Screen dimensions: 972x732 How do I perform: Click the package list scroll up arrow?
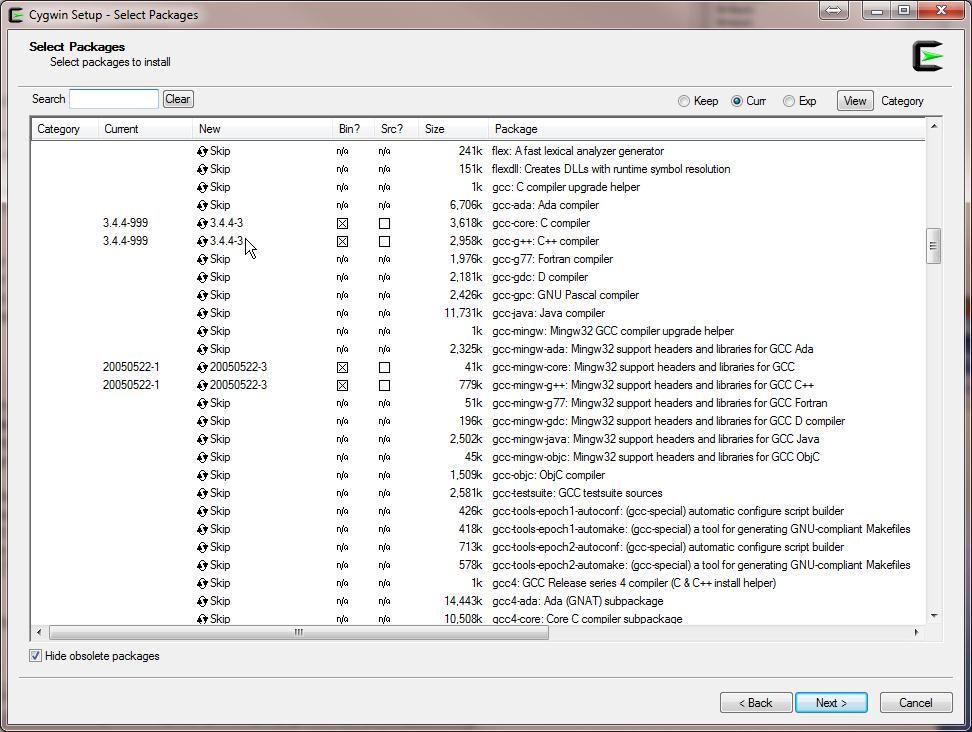coord(934,126)
